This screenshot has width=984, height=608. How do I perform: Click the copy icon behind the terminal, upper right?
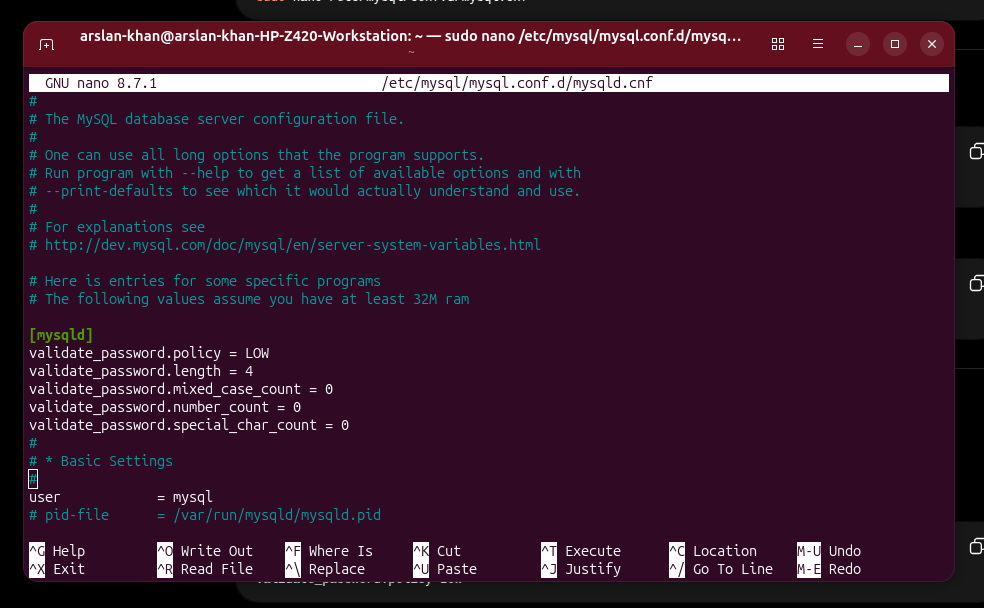point(976,151)
